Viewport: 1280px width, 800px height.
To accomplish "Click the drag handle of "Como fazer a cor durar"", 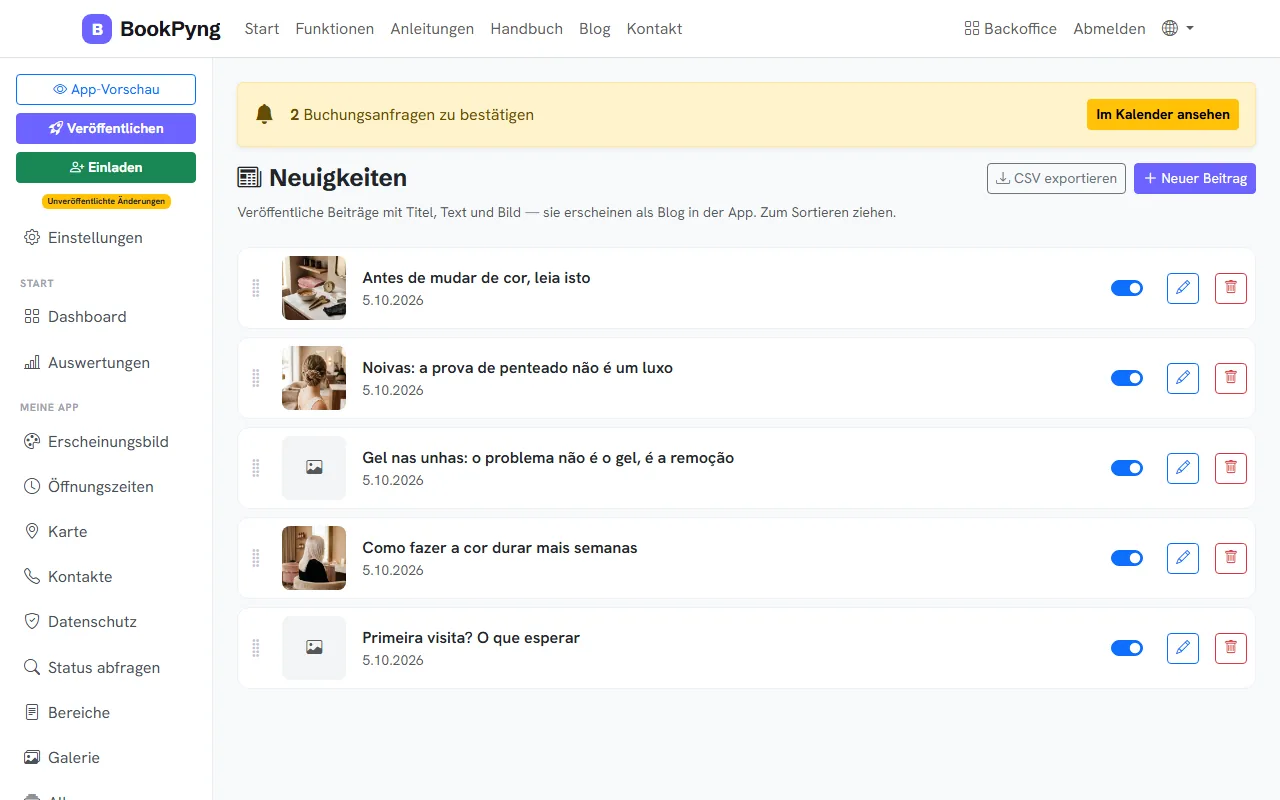I will pos(256,558).
